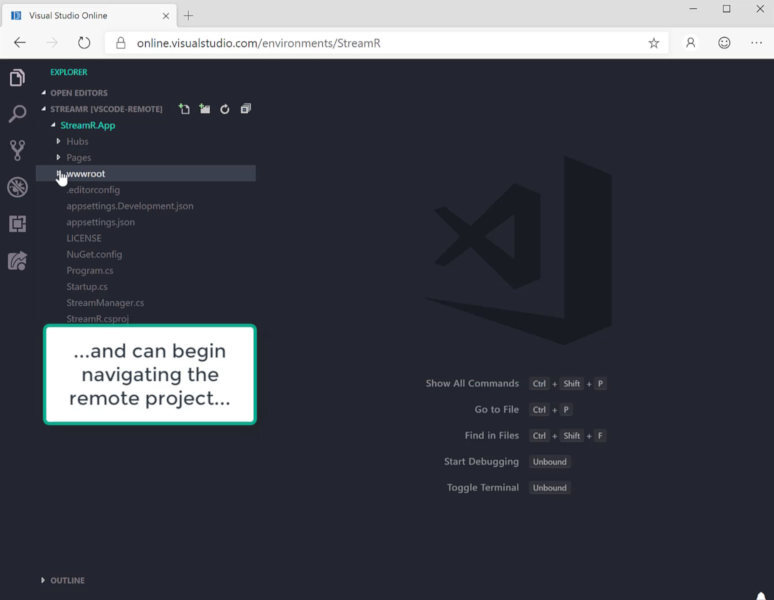The height and width of the screenshot is (600, 774).
Task: Go back in the browser
Action: pos(20,43)
